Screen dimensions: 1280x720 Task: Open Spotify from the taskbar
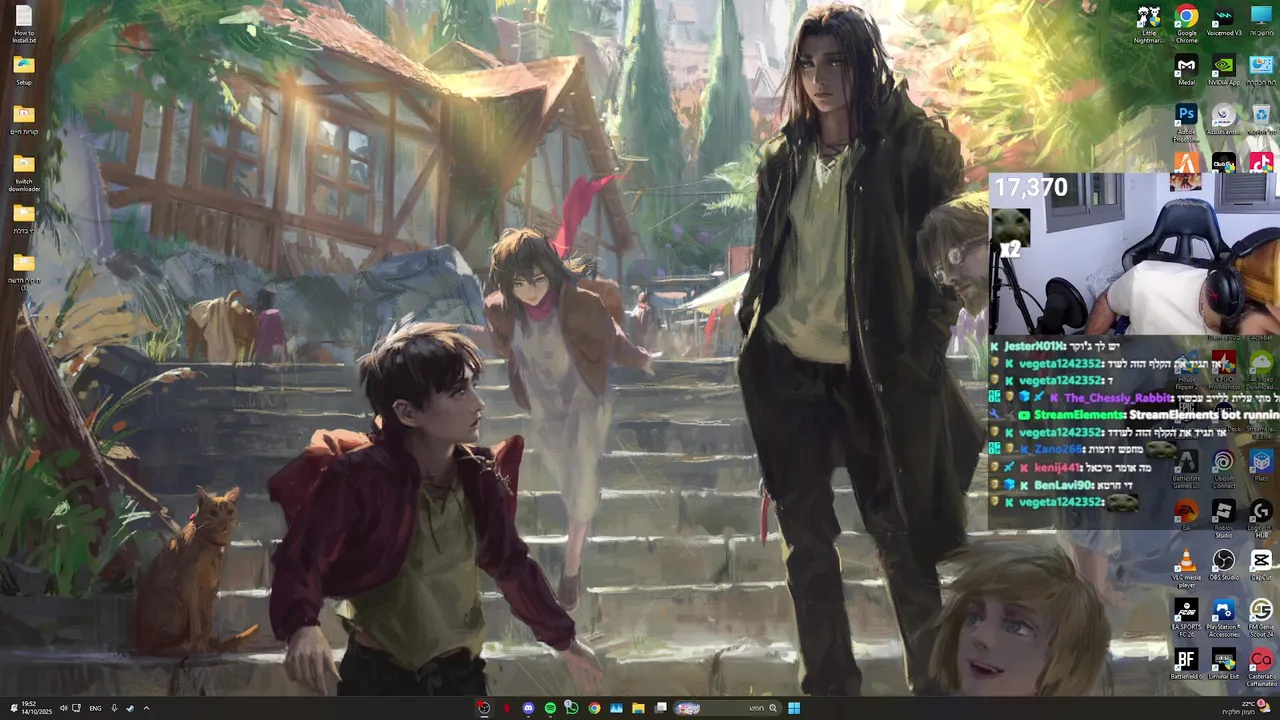pos(550,708)
